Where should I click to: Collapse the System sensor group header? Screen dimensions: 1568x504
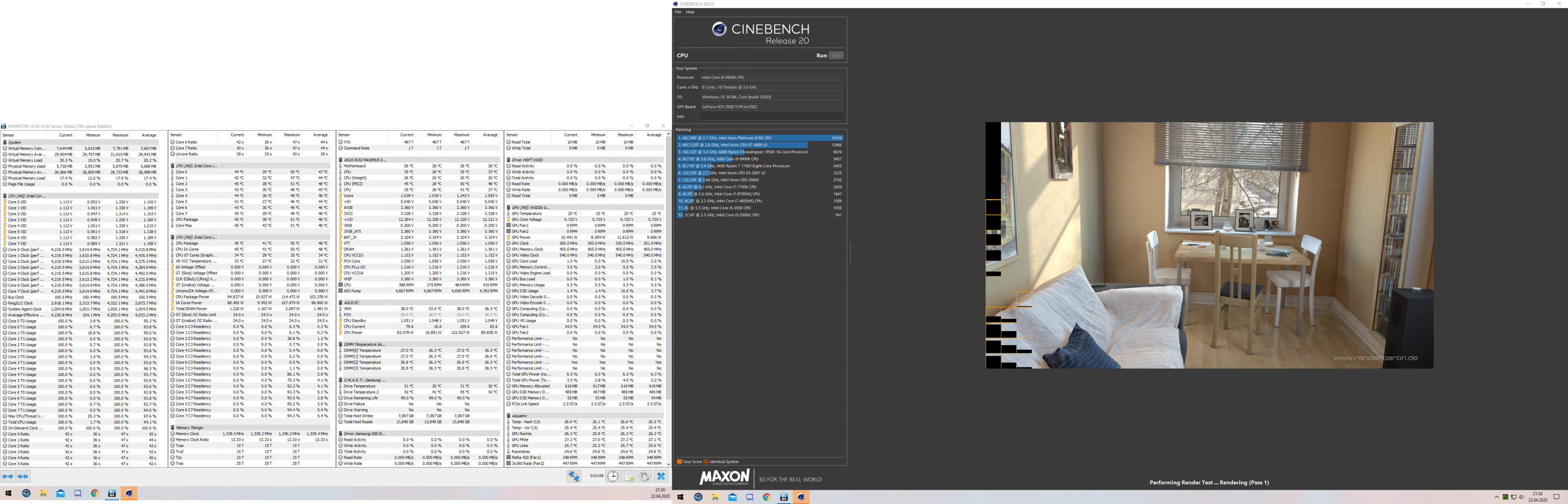click(x=15, y=142)
